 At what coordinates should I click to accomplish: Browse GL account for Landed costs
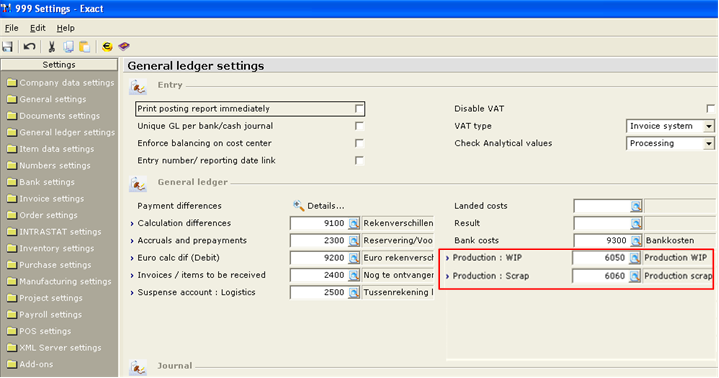click(636, 206)
